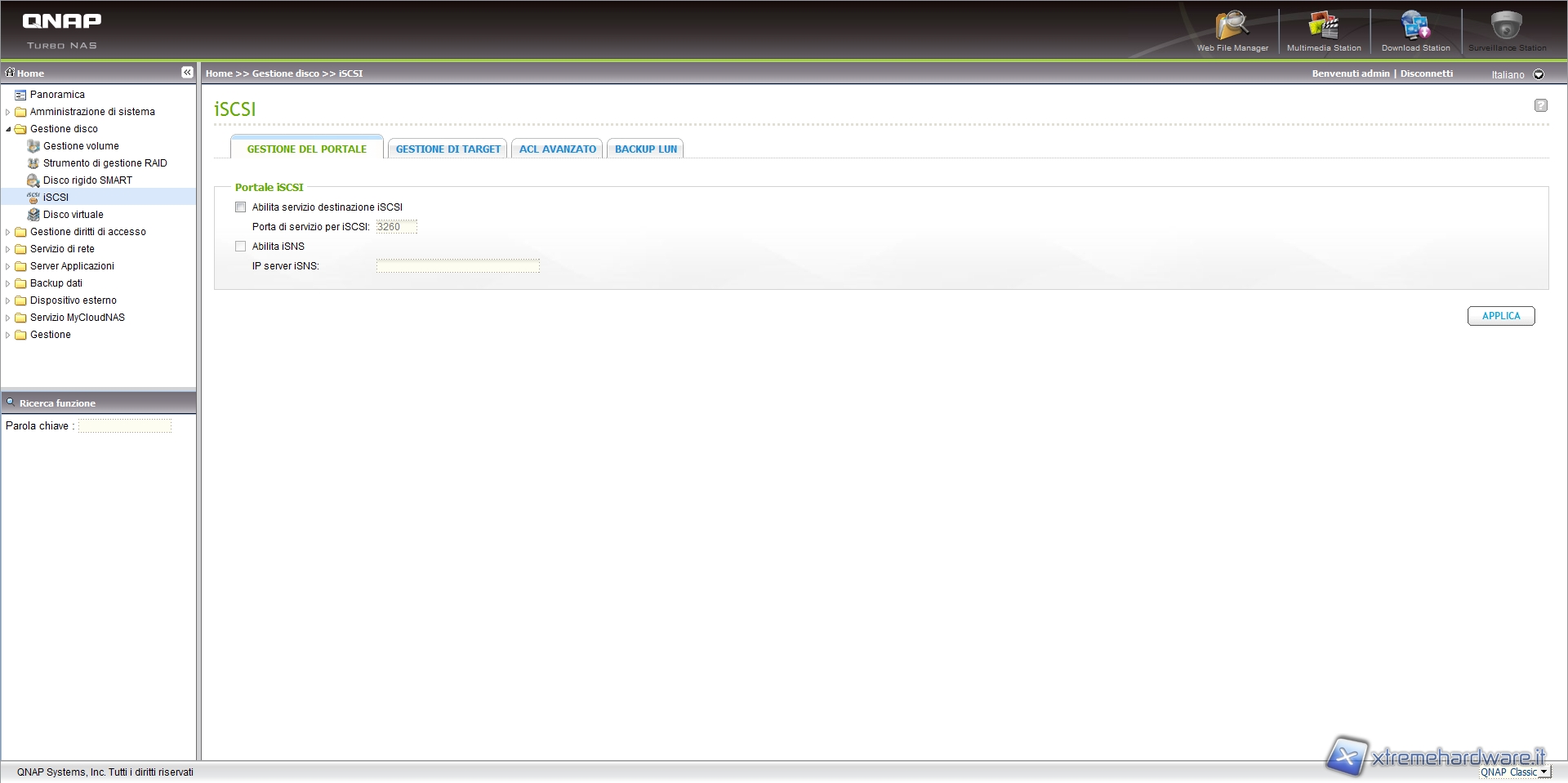This screenshot has width=1568, height=783.
Task: Collapse Gestione disco tree node
Action: coord(8,129)
